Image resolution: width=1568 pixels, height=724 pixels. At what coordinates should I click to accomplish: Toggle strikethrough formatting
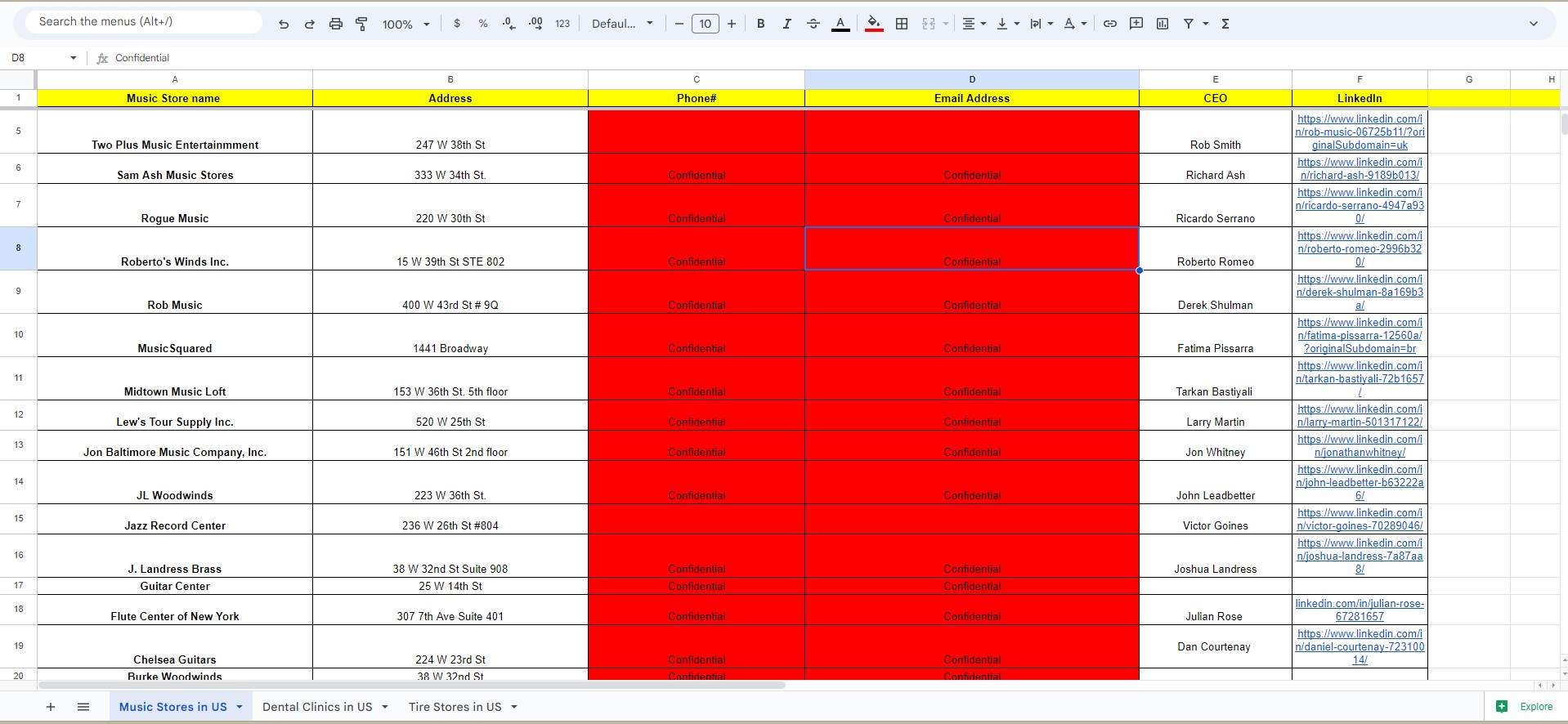813,24
